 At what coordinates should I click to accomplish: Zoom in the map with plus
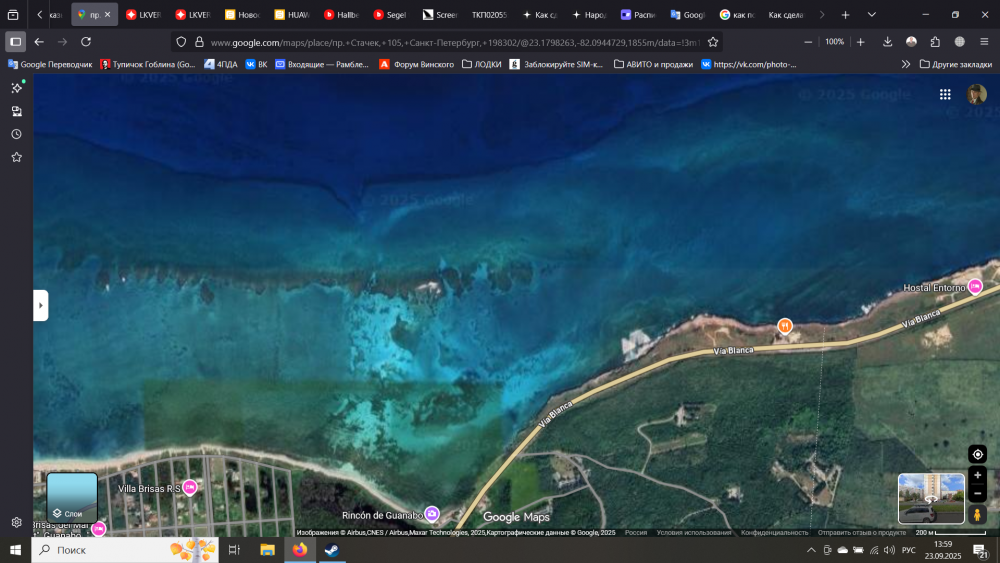pyautogui.click(x=978, y=475)
